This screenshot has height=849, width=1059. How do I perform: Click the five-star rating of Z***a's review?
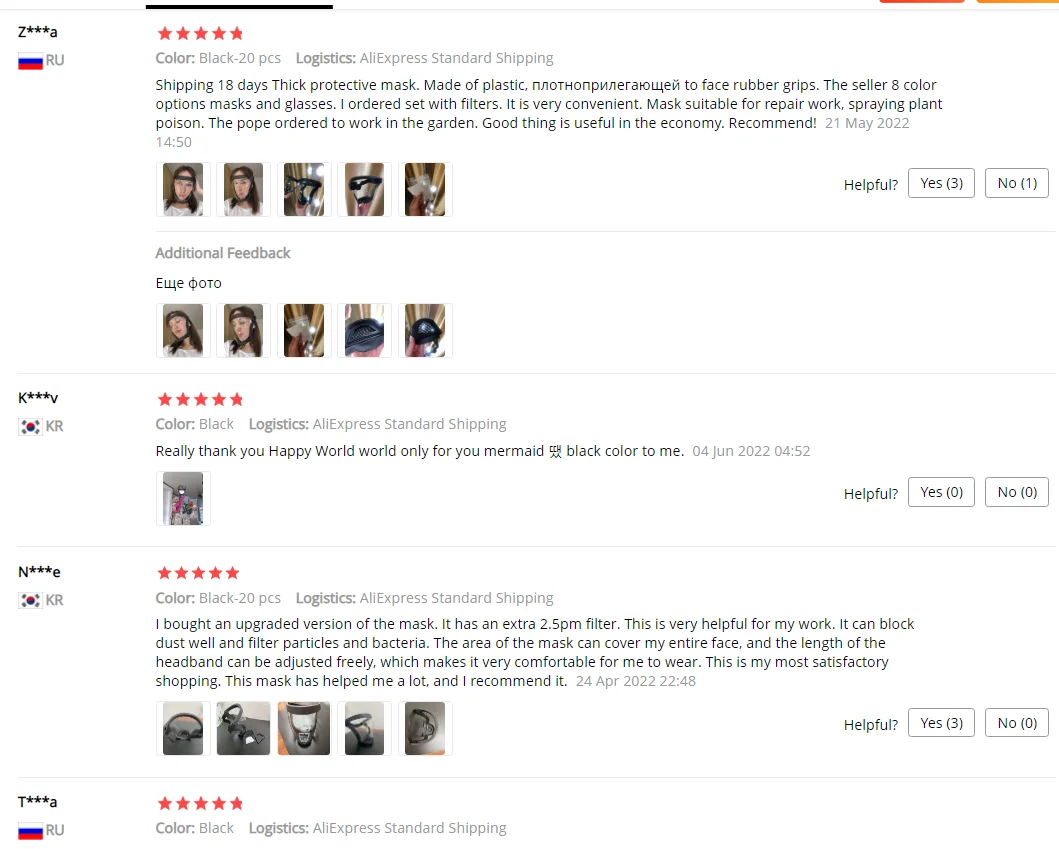coord(200,33)
